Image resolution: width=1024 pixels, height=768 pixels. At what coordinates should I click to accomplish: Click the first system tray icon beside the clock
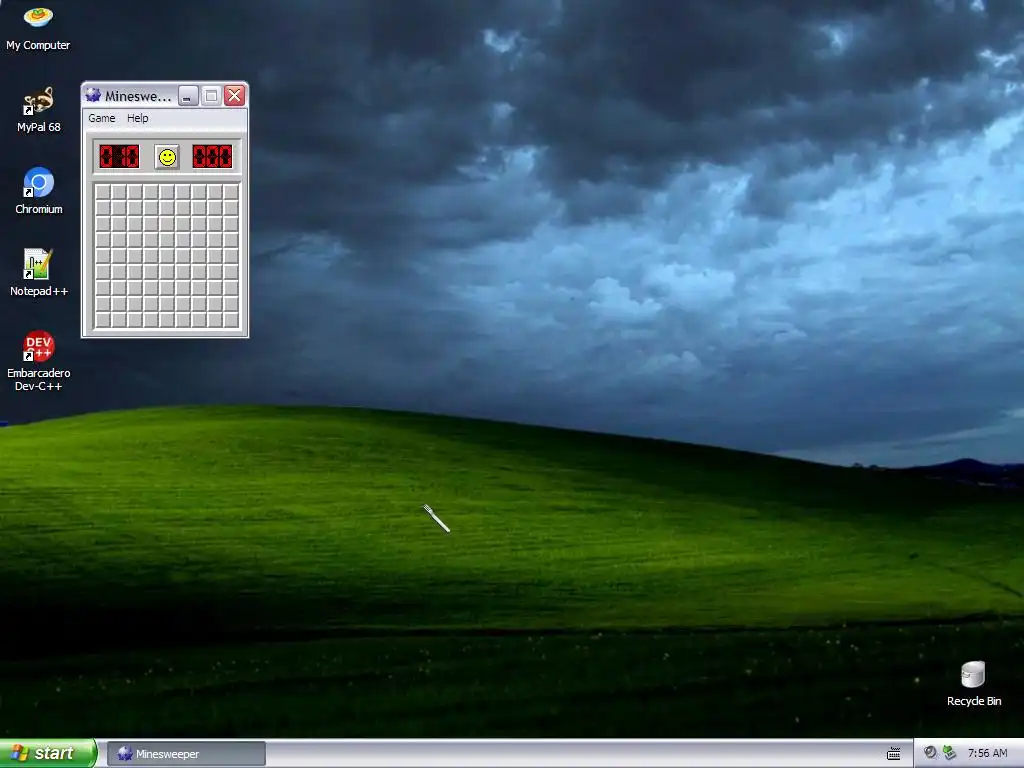(930, 753)
